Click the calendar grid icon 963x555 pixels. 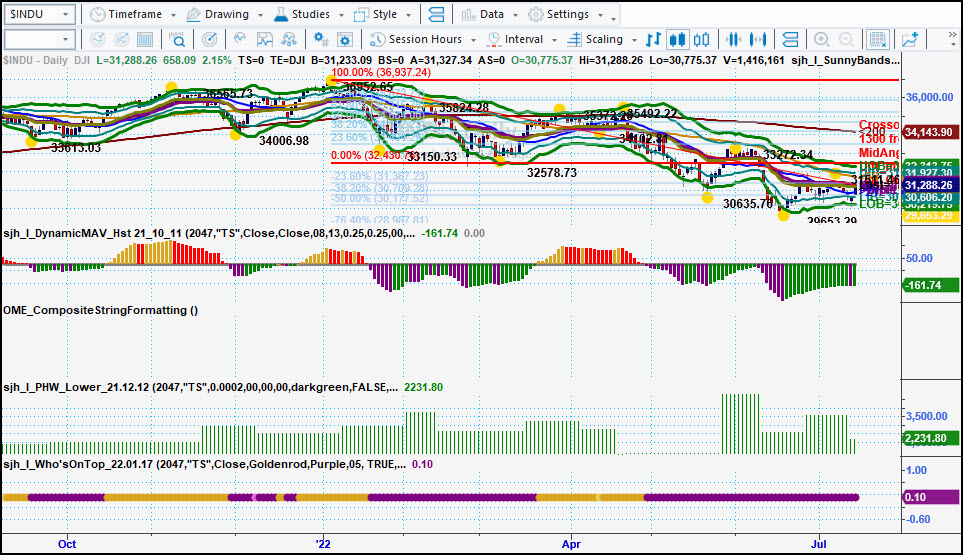(x=145, y=39)
